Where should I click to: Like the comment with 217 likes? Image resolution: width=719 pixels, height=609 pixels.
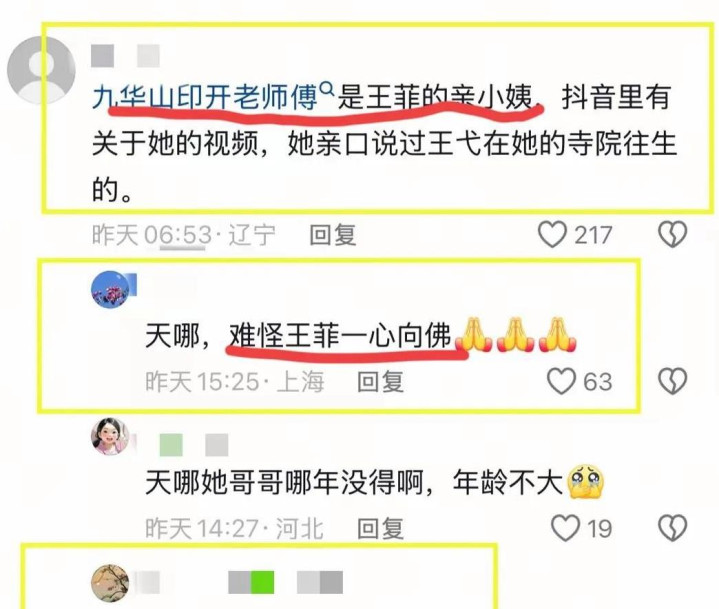coord(552,234)
